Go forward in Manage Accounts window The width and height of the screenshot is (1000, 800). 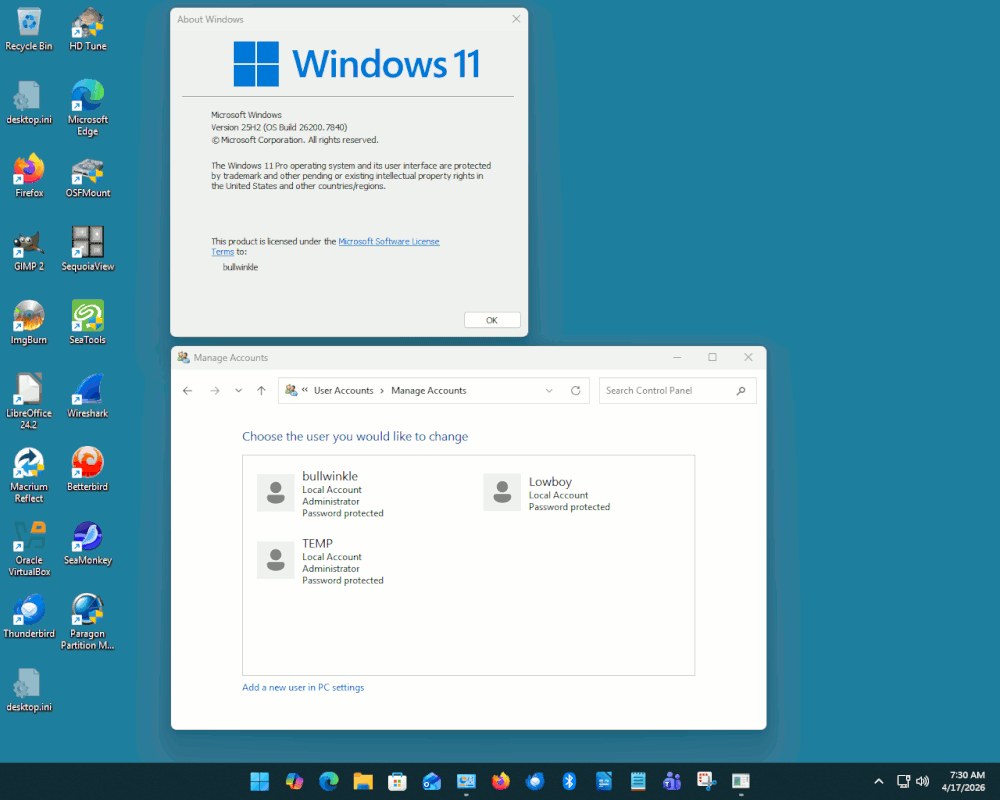[215, 390]
